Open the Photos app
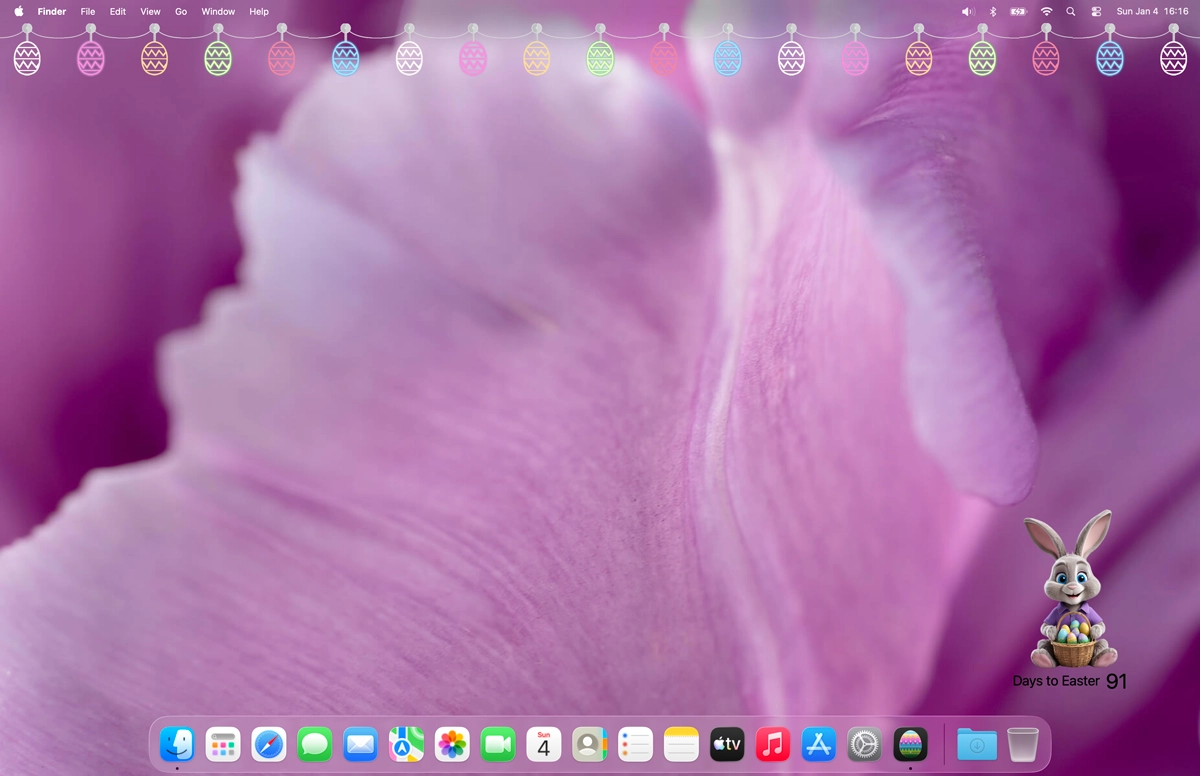This screenshot has width=1200, height=776. click(451, 744)
